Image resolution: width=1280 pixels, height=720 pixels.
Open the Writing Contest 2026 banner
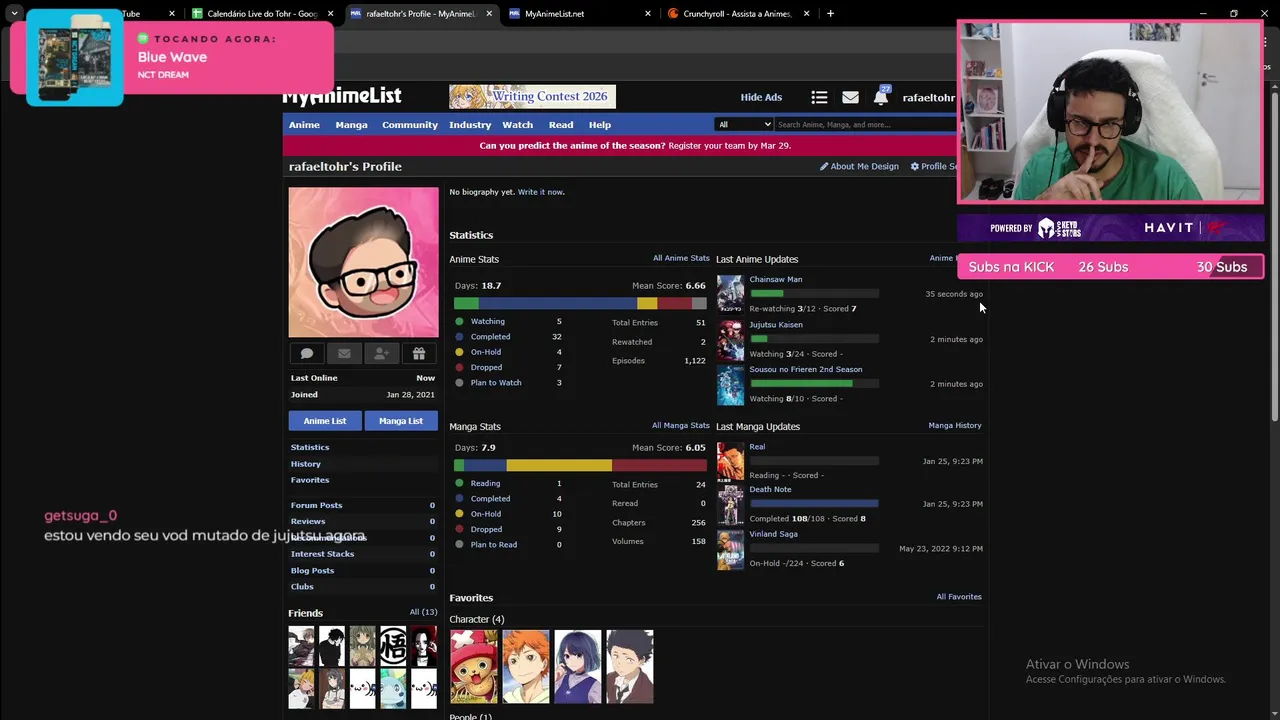532,97
